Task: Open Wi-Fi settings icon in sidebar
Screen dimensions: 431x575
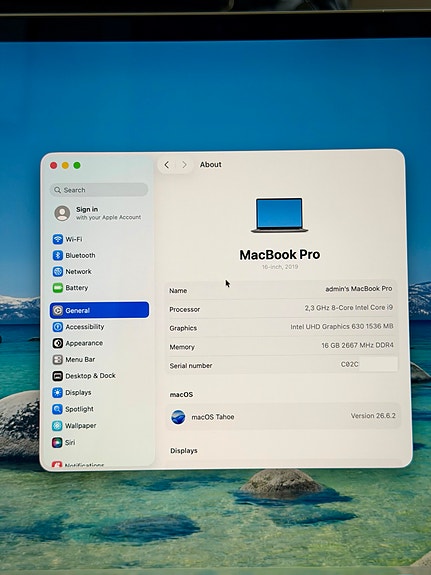Action: click(58, 239)
